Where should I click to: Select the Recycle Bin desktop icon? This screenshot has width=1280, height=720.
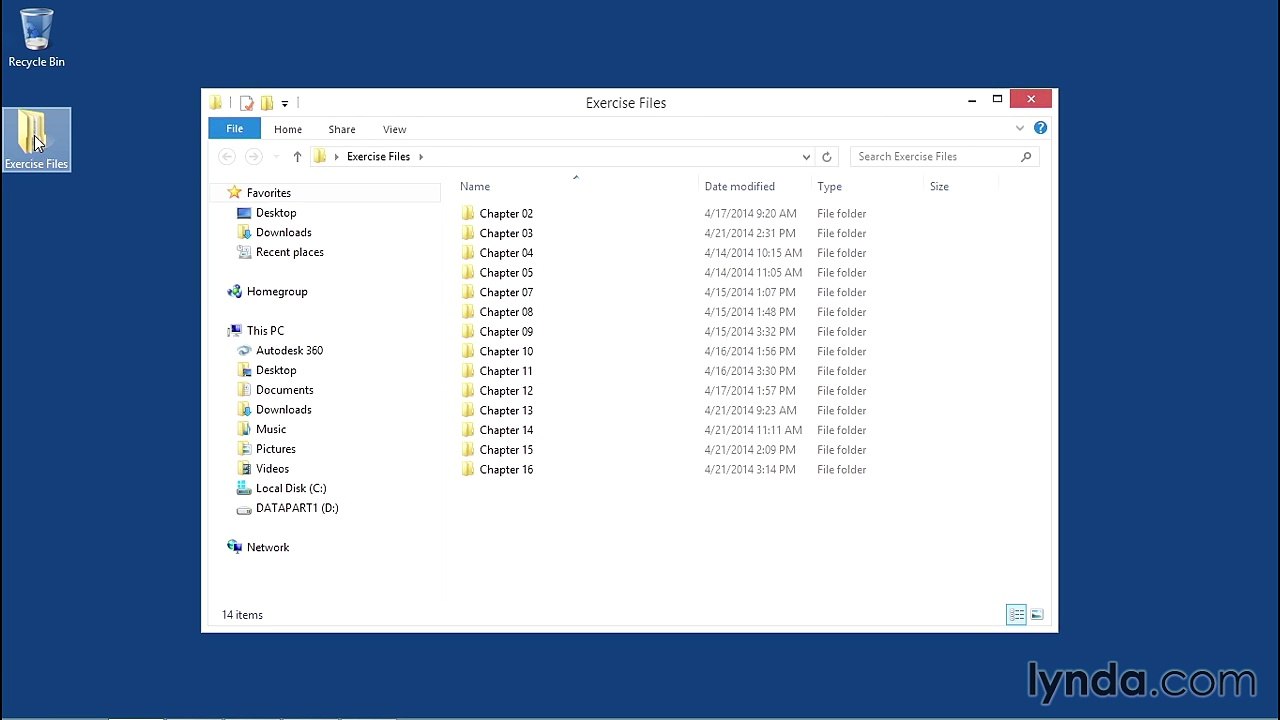click(36, 39)
